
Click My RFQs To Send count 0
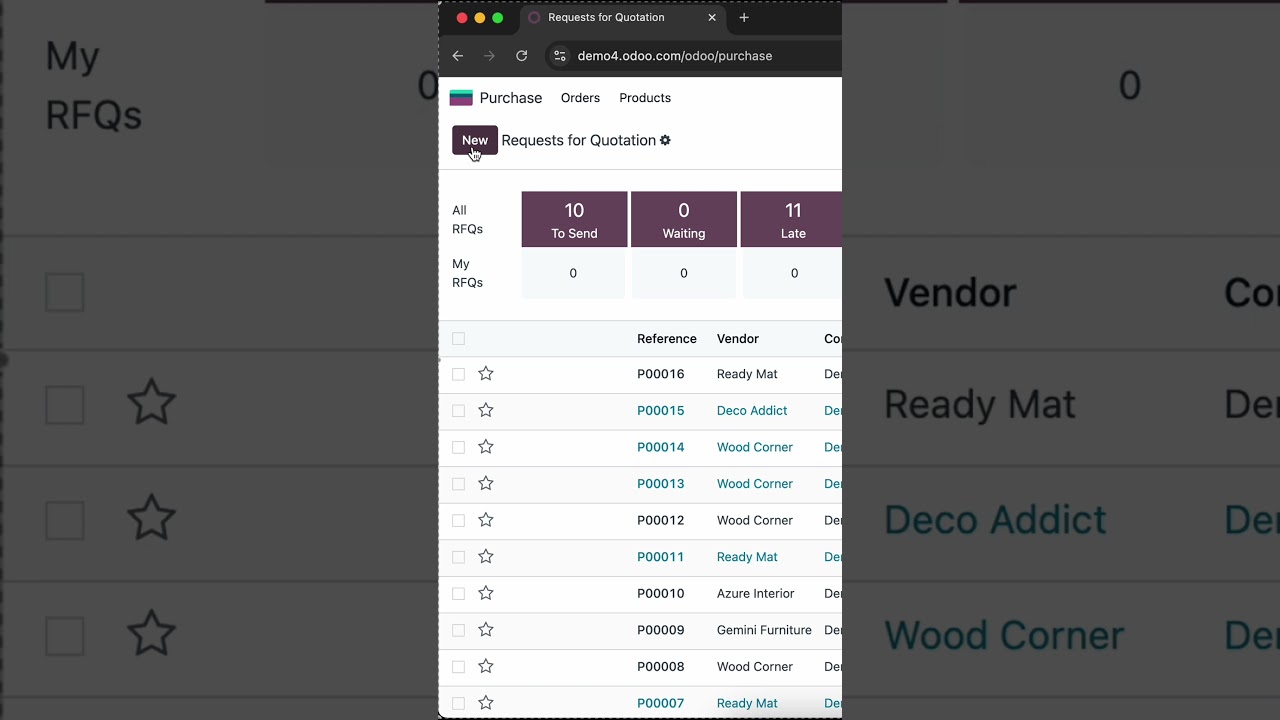tap(573, 273)
